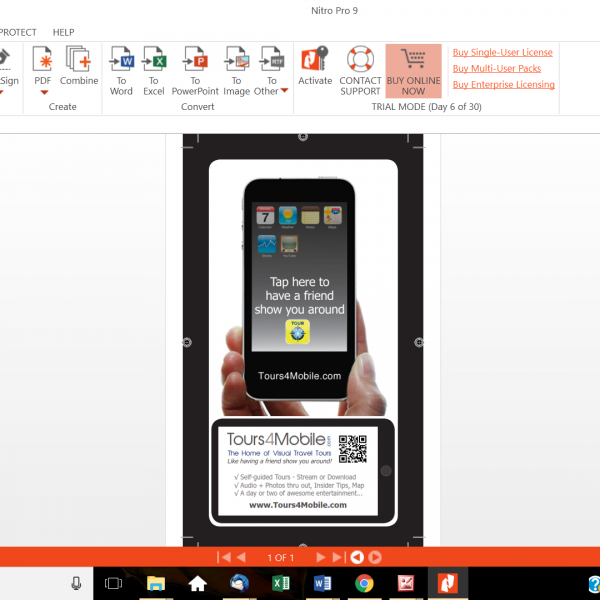
Task: Open Thunderbird from the taskbar
Action: (239, 584)
